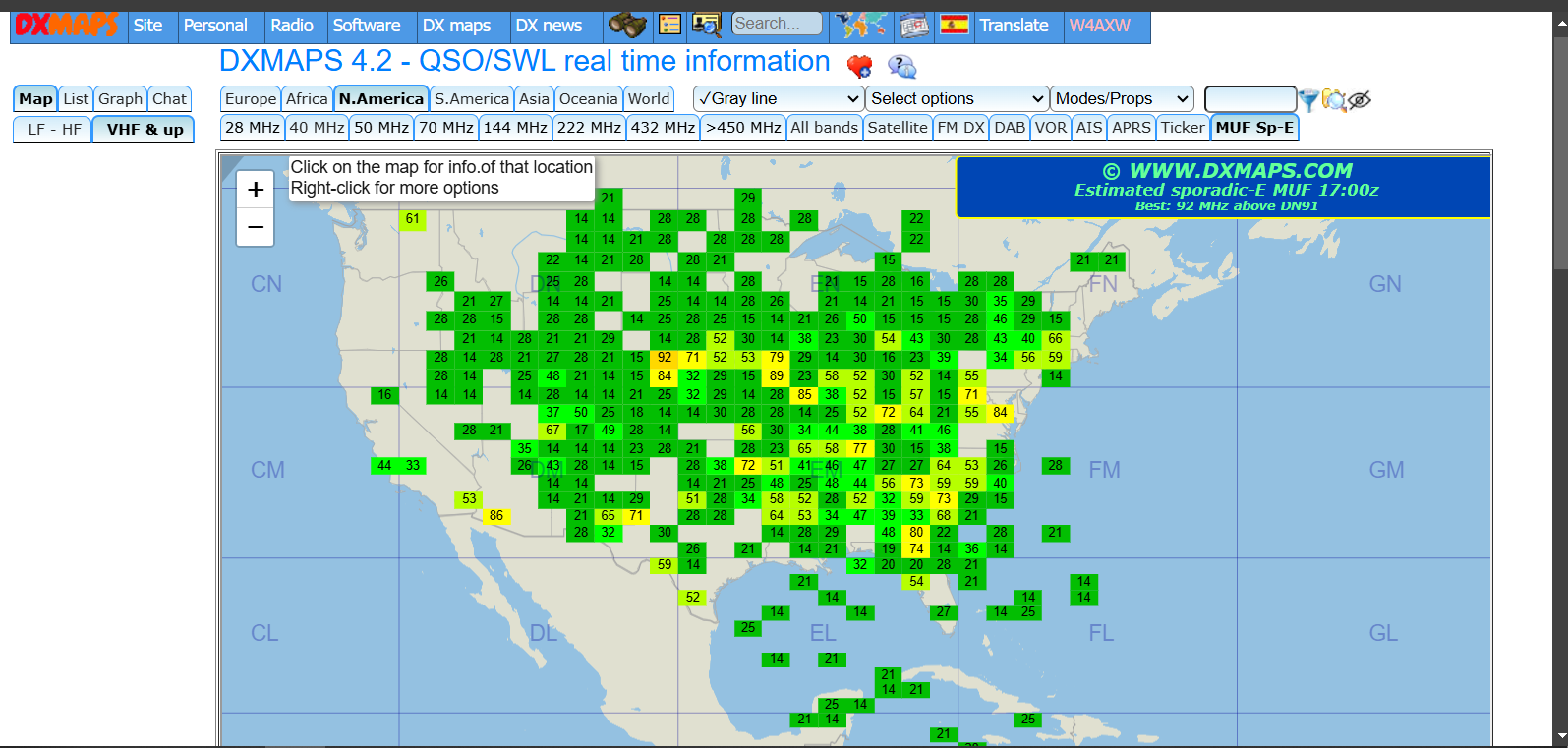Open the Modes/Props dropdown

1122,98
